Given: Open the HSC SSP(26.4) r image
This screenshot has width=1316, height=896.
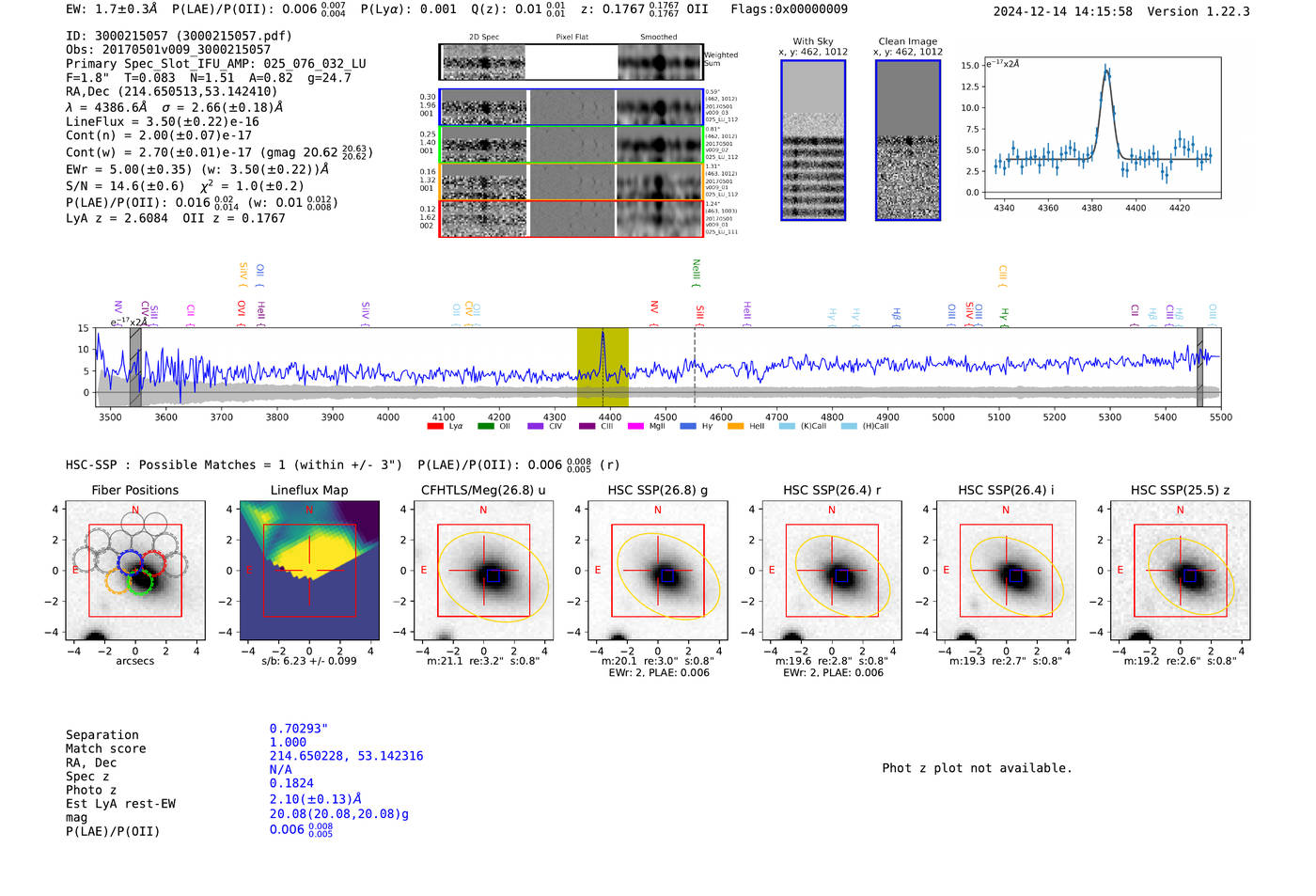Looking at the screenshot, I should click(x=832, y=571).
